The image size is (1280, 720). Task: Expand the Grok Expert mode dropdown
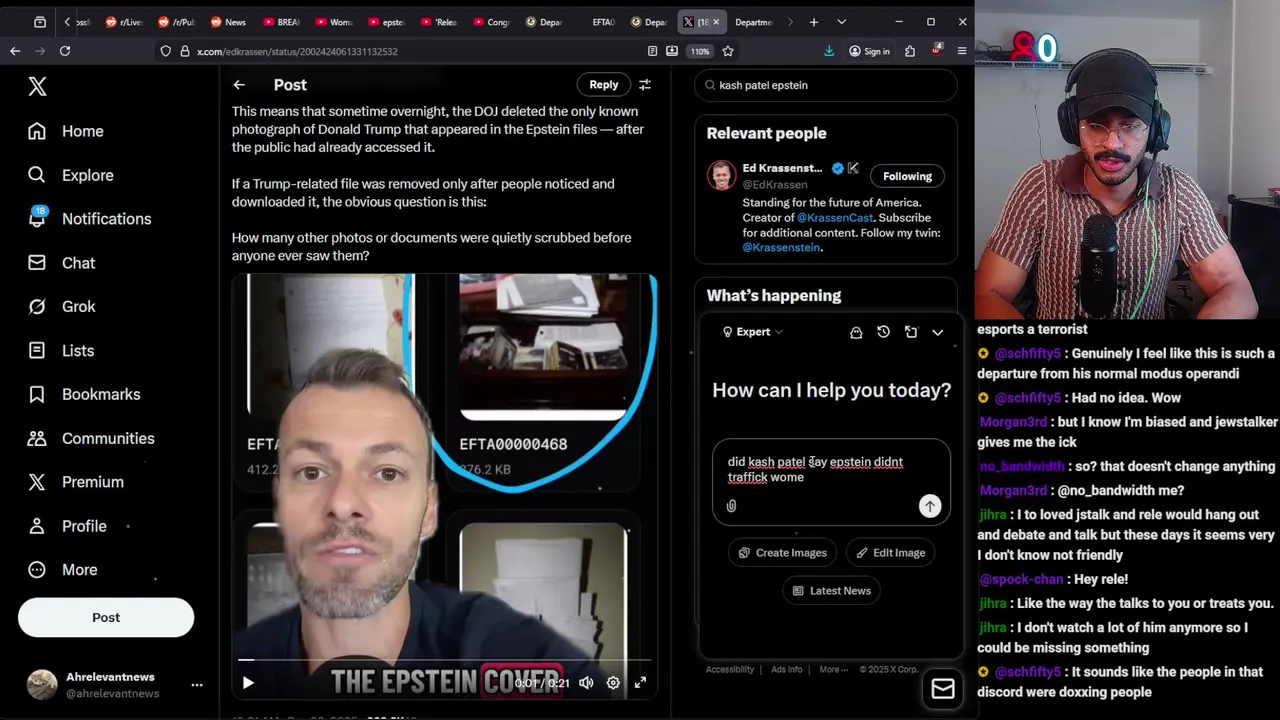click(753, 332)
